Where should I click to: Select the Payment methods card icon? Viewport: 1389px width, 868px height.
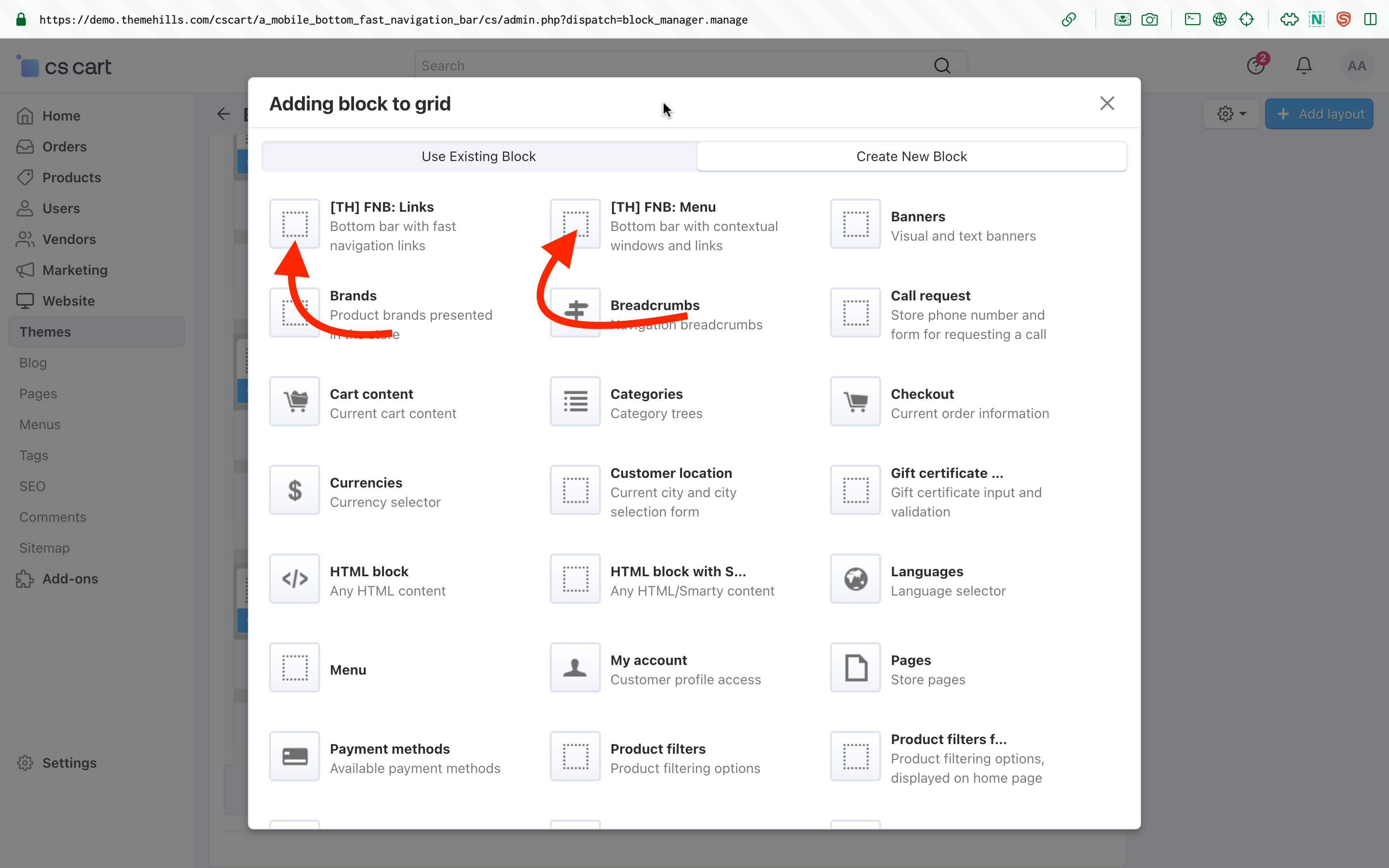[295, 756]
